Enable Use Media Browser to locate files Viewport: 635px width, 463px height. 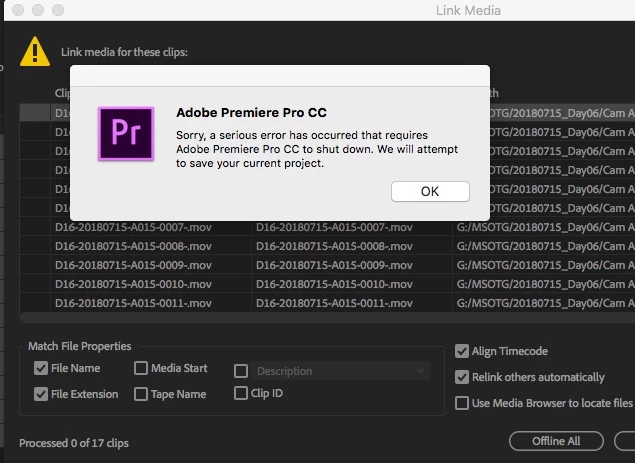[462, 403]
